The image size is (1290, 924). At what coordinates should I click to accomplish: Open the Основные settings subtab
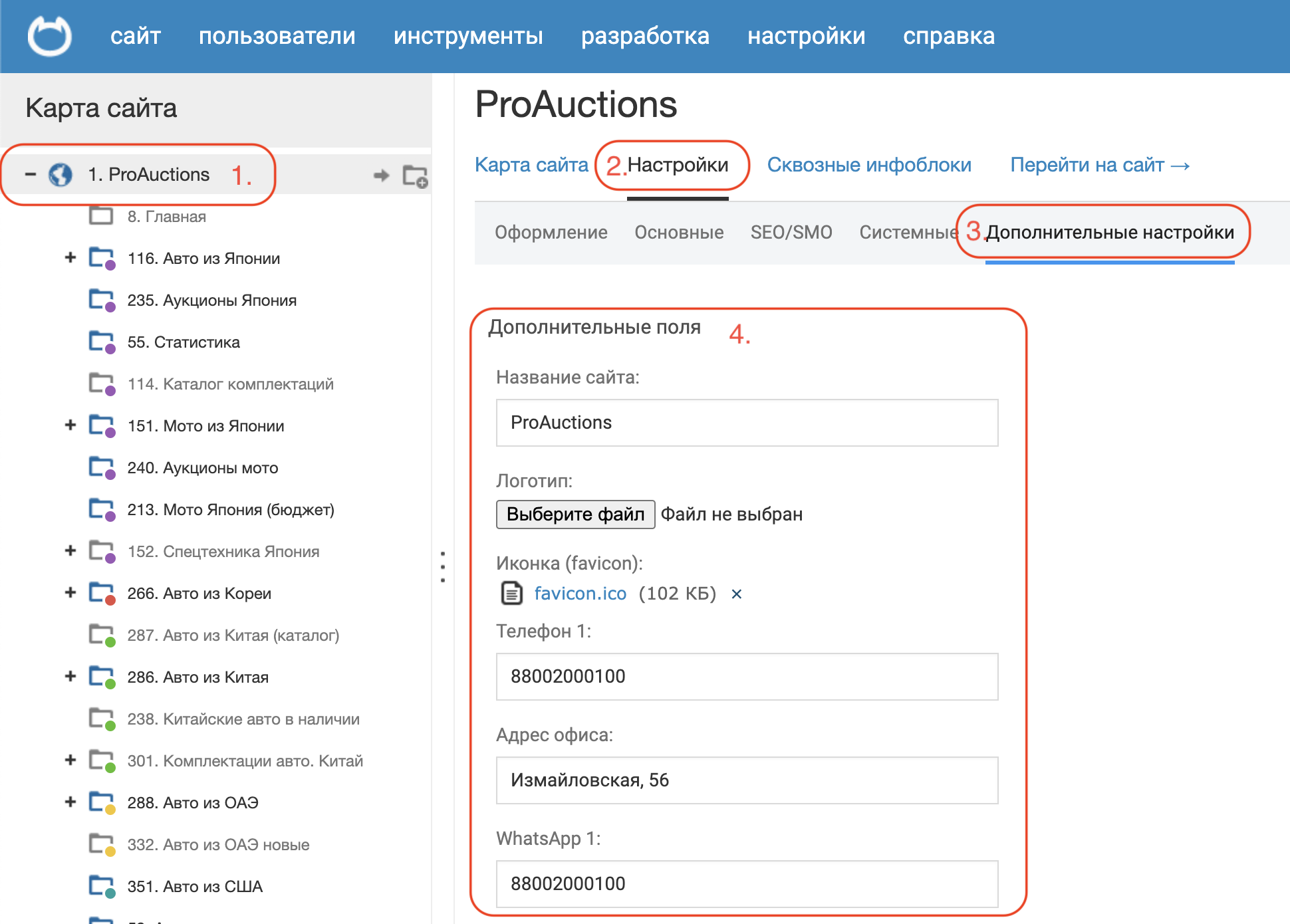679,232
